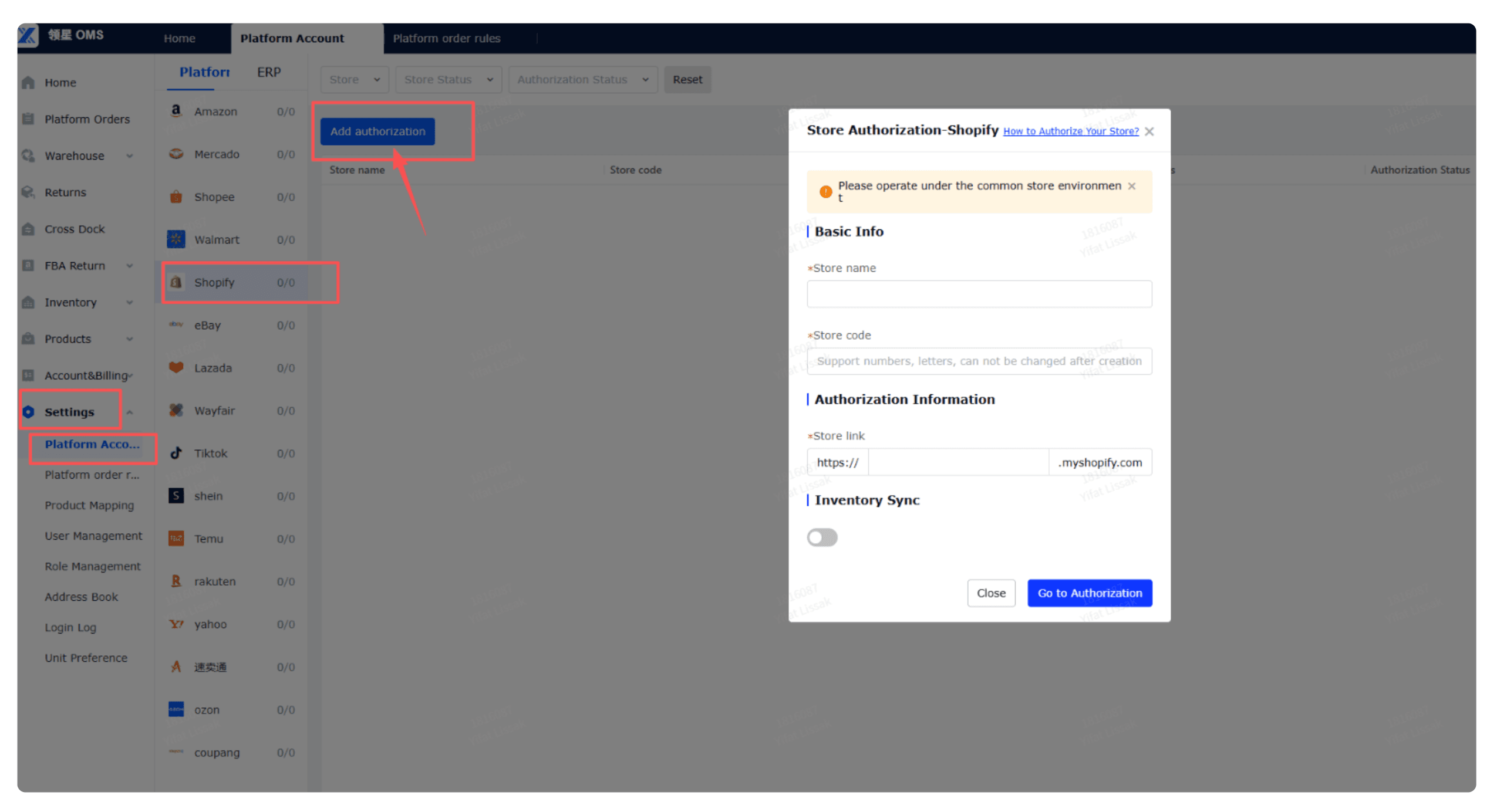The image size is (1497, 812).
Task: Open the Platform order rules tab
Action: coord(446,38)
